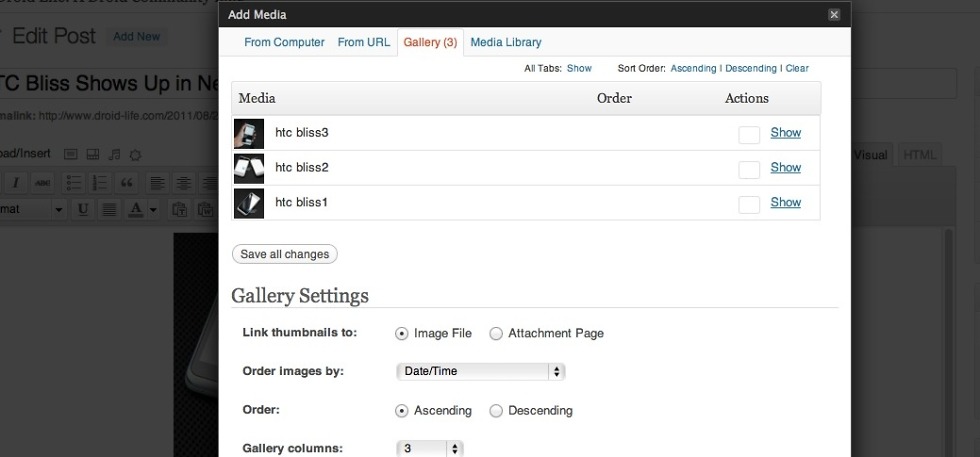Click the Add Video icon beside Upload/Insert
This screenshot has width=980, height=457.
click(x=92, y=155)
